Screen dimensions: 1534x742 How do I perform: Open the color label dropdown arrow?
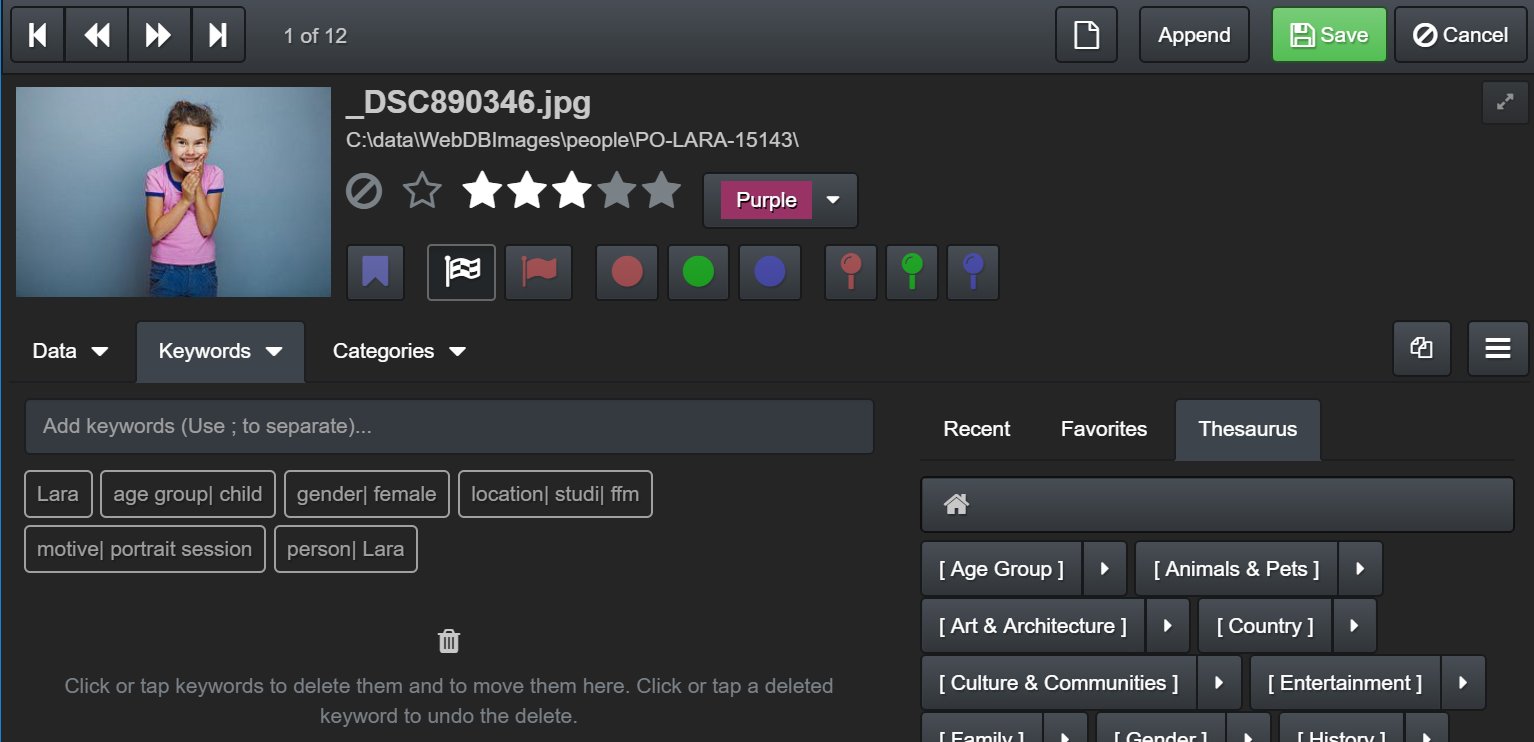pyautogui.click(x=833, y=200)
